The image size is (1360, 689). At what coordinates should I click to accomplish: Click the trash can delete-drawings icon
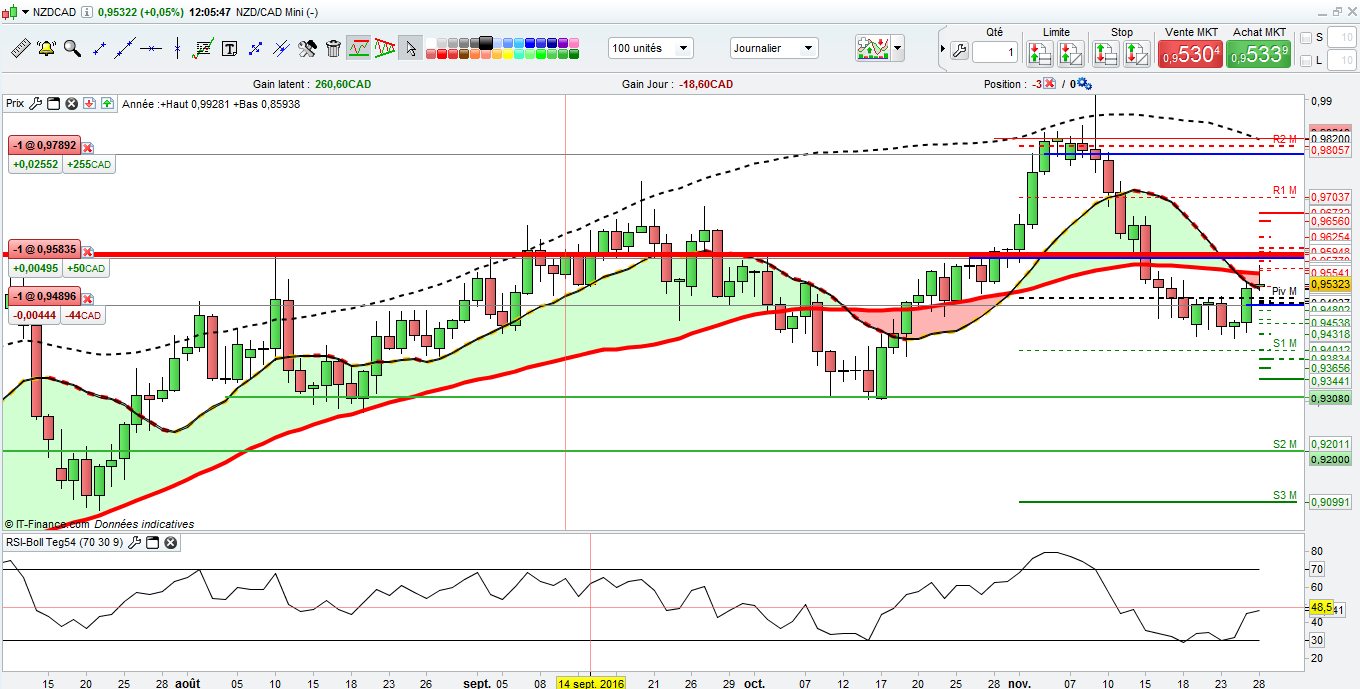point(333,48)
